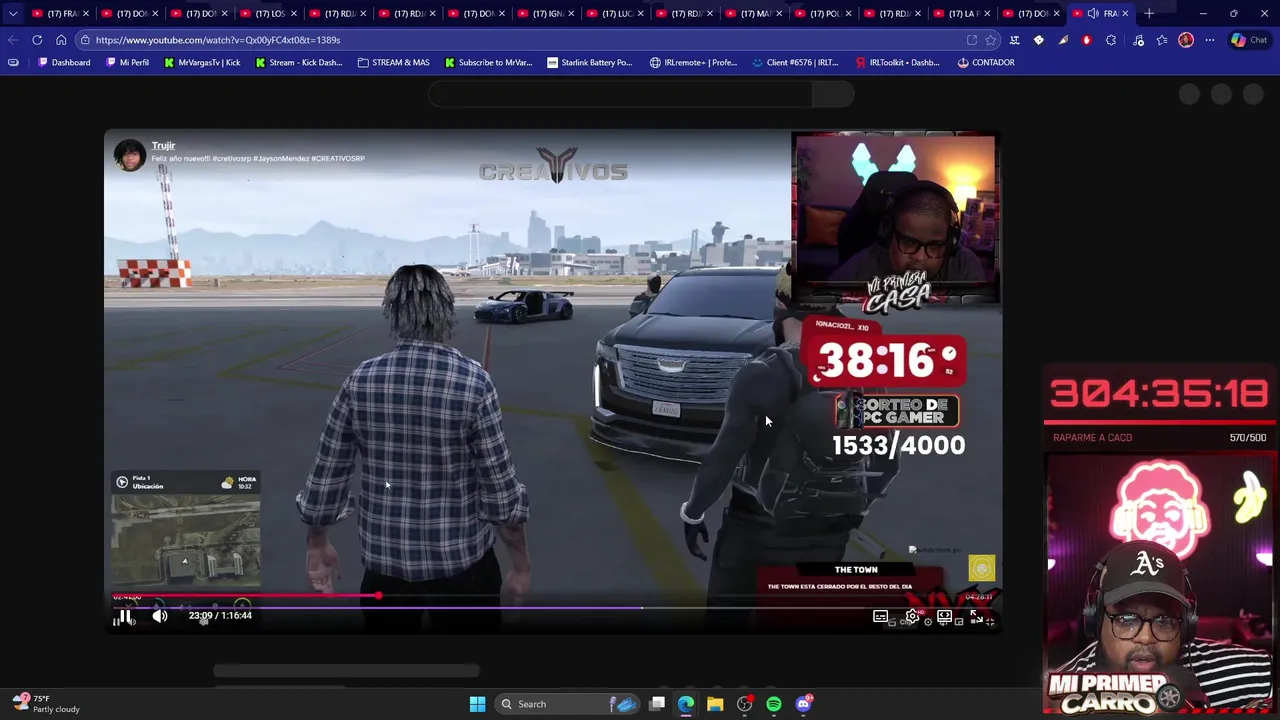The height and width of the screenshot is (720, 1280).
Task: Open File Explorer from the taskbar
Action: click(715, 704)
